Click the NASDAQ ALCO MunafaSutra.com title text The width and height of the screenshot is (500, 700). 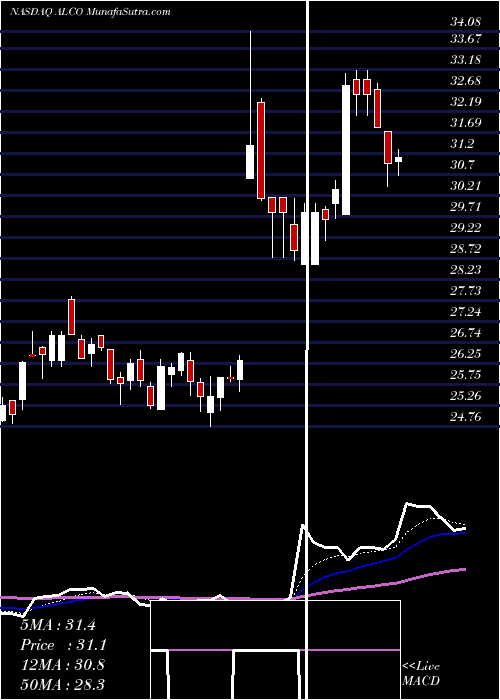click(90, 12)
